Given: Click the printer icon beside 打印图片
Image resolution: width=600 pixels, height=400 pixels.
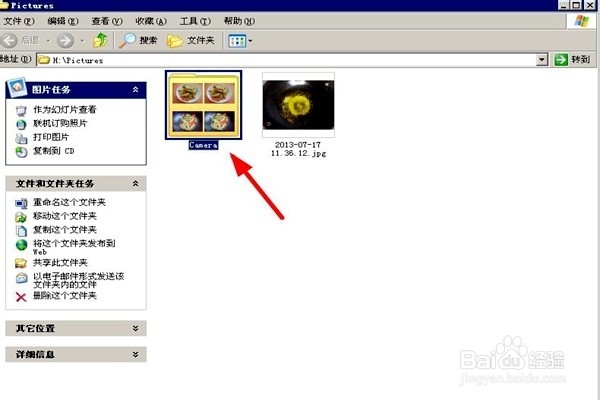Looking at the screenshot, I should click(21, 138).
